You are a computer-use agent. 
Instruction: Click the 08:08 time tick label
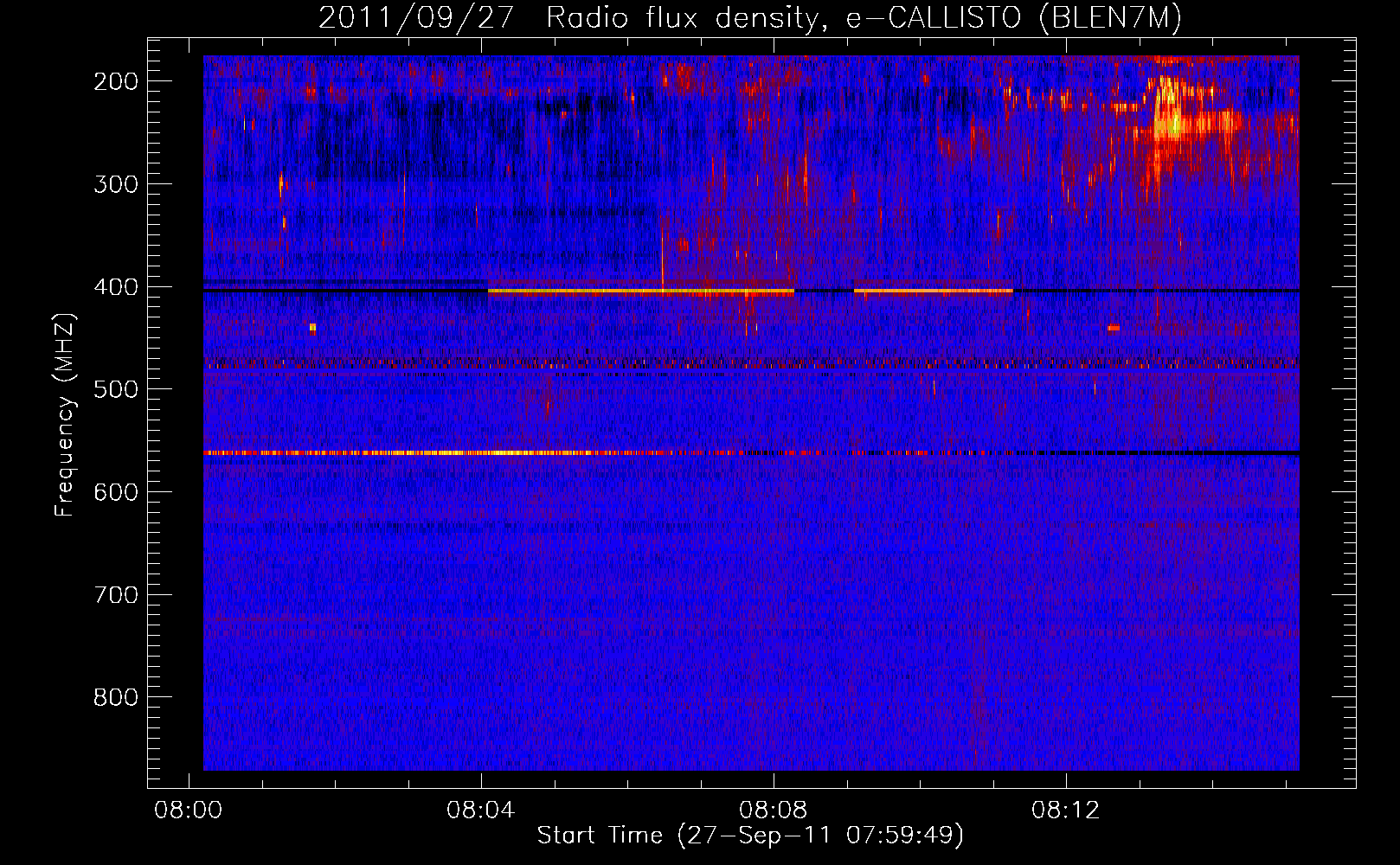click(x=773, y=811)
